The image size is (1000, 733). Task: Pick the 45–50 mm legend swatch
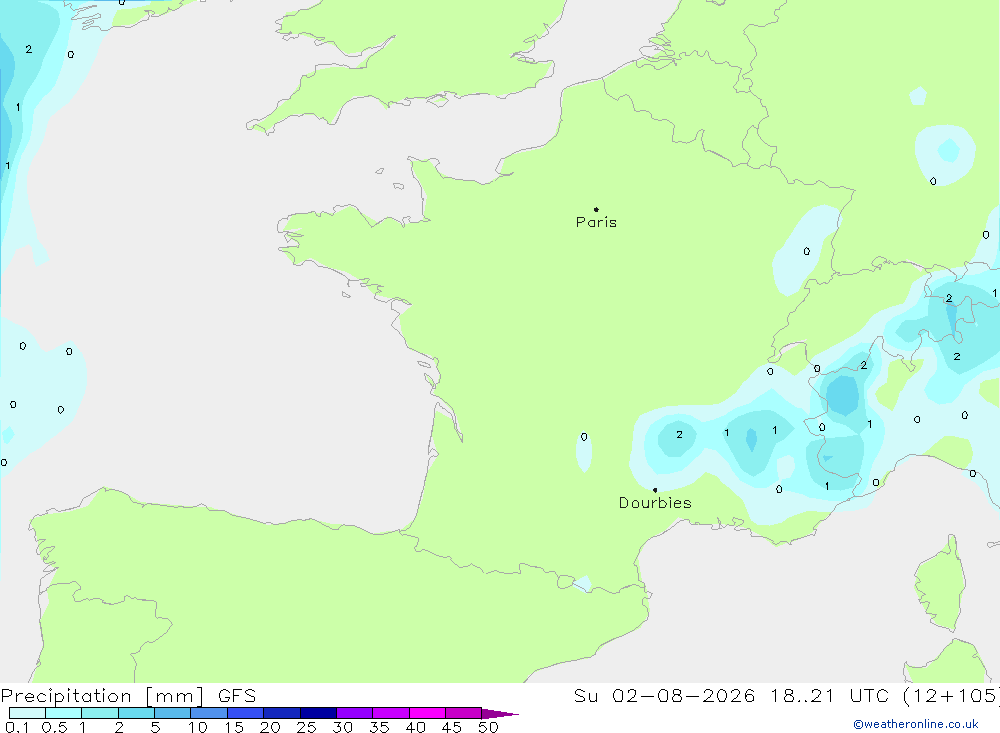coord(464,713)
